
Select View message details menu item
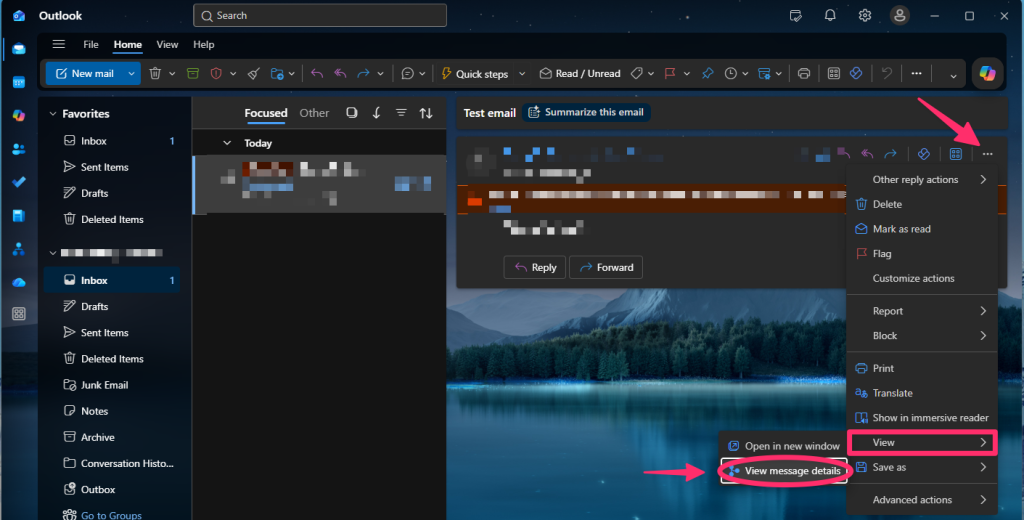coord(784,471)
